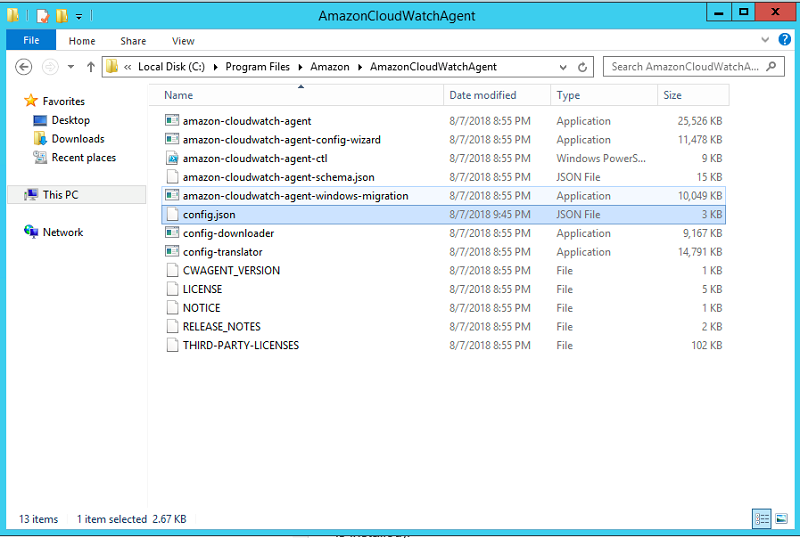Select THIRD-PARTY-LICENSES file icon

tap(172, 345)
